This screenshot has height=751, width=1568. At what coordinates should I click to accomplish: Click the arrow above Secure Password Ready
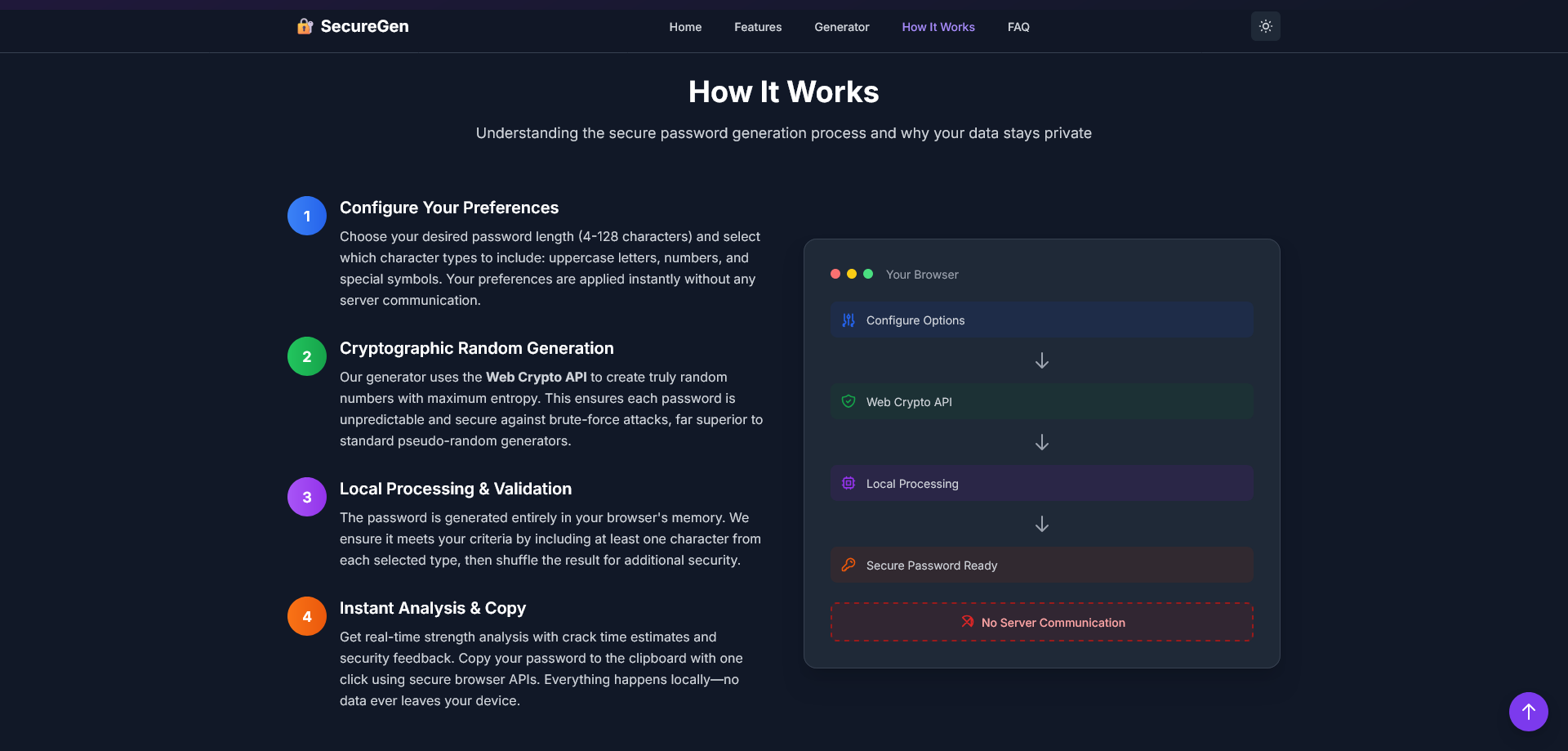[x=1041, y=524]
